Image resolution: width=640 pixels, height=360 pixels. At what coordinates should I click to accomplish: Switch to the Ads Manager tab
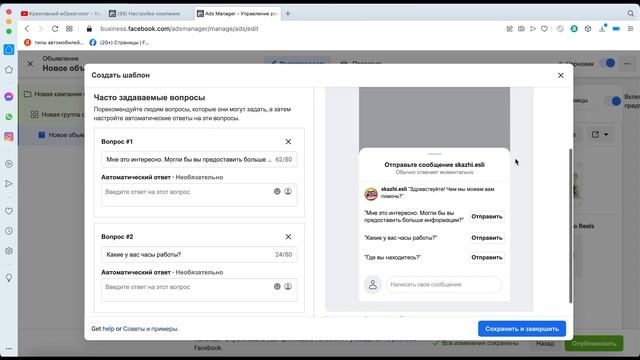coord(238,13)
